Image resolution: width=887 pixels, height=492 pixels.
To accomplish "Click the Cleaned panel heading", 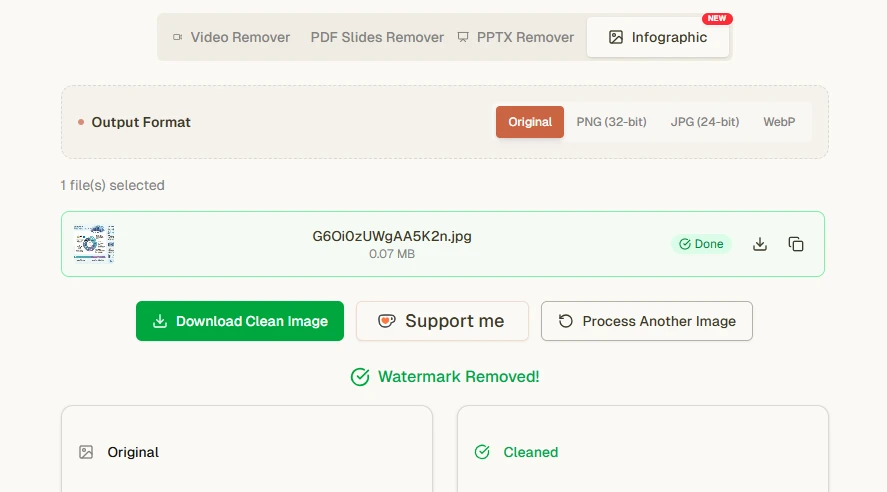I will coord(531,452).
